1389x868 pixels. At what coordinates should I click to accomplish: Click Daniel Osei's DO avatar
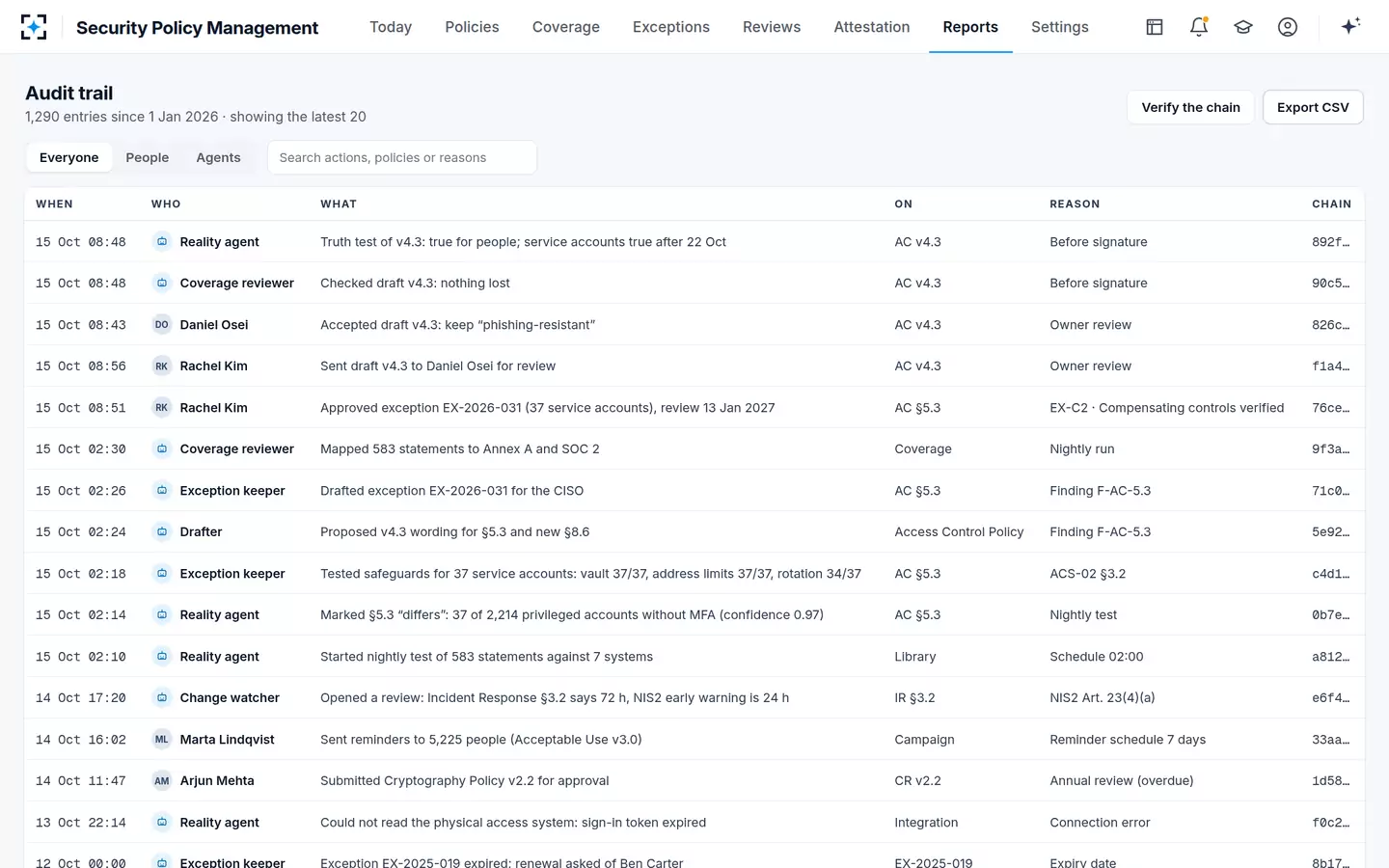(x=162, y=325)
